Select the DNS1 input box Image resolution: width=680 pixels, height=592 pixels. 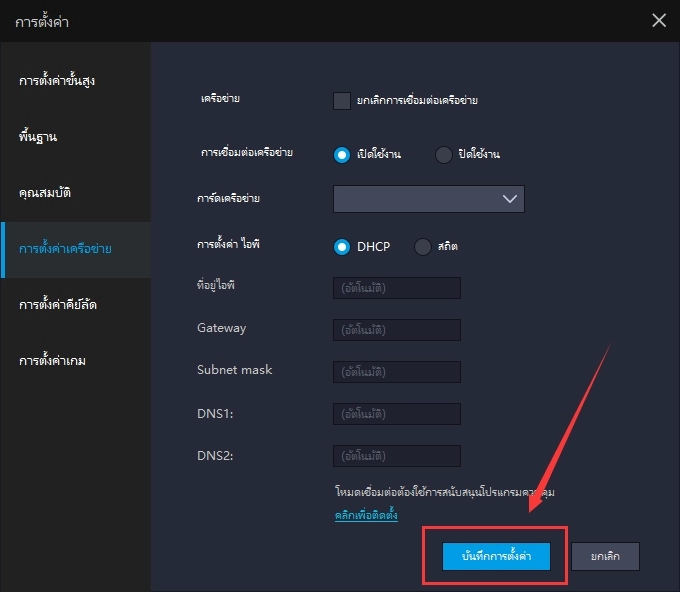pyautogui.click(x=397, y=414)
